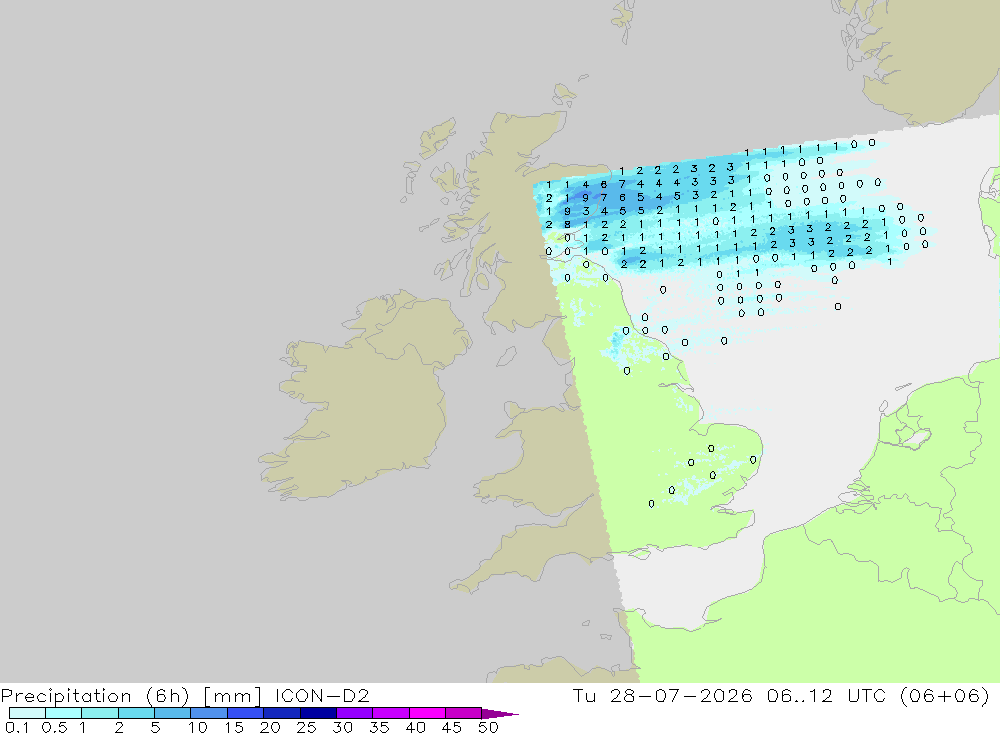Click the '0.1' legend scale label

tap(17, 727)
